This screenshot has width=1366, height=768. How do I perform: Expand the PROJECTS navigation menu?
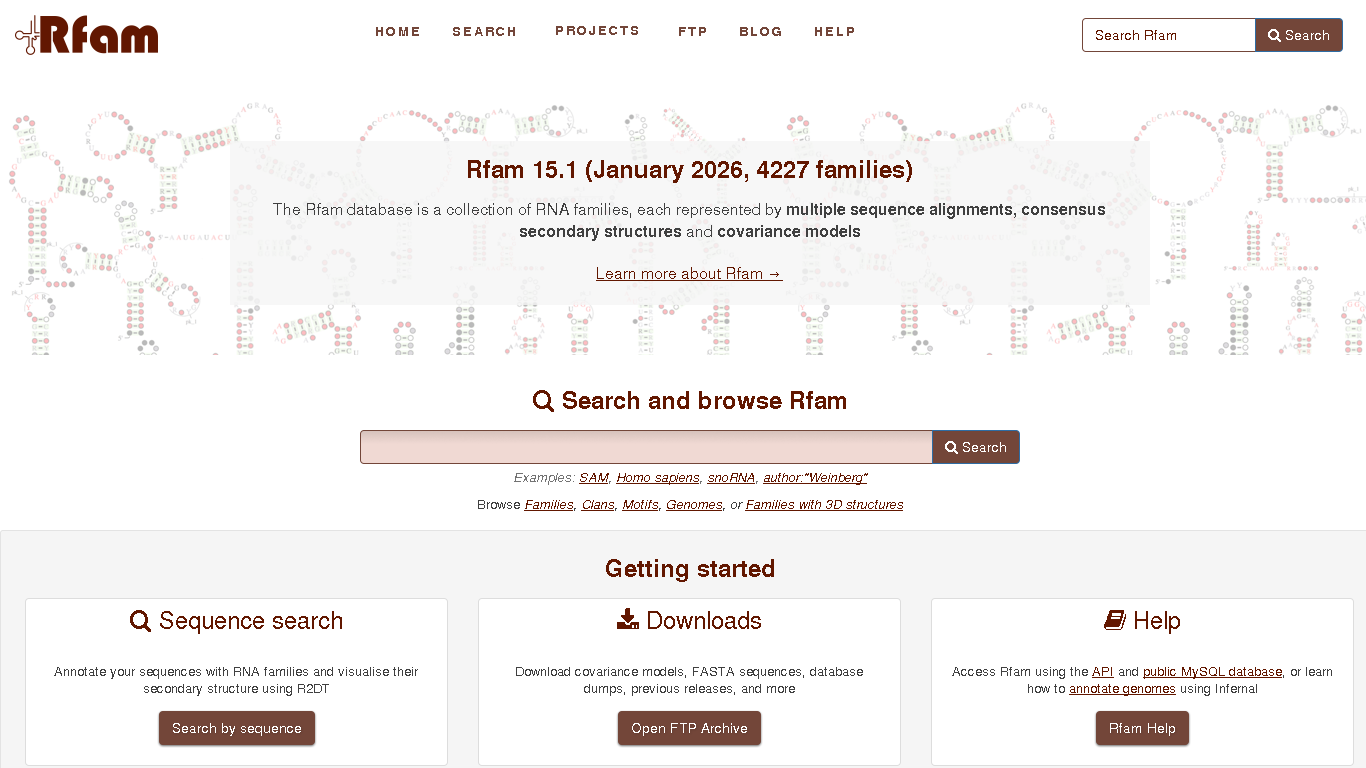597,31
